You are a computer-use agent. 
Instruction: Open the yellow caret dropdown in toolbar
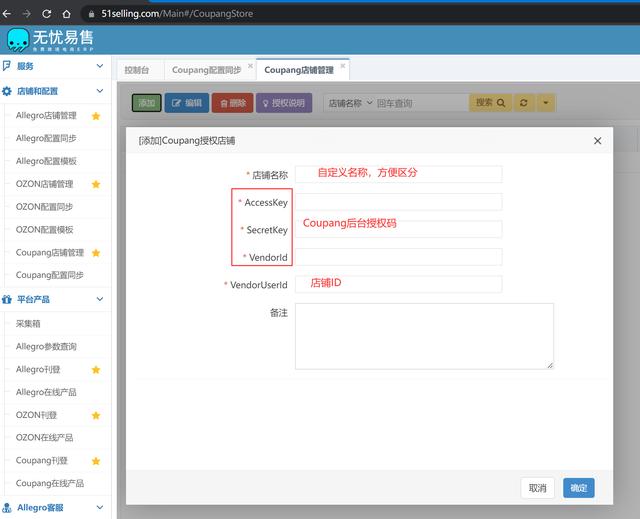pyautogui.click(x=545, y=103)
